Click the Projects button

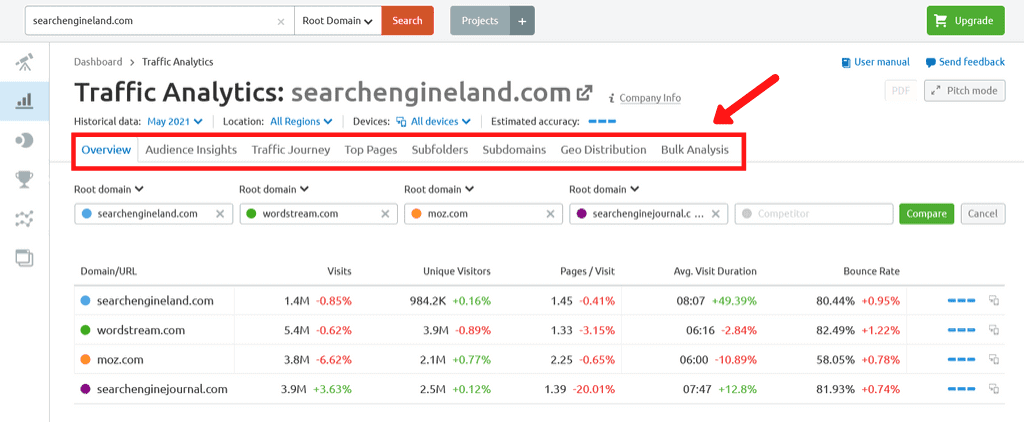(x=480, y=21)
